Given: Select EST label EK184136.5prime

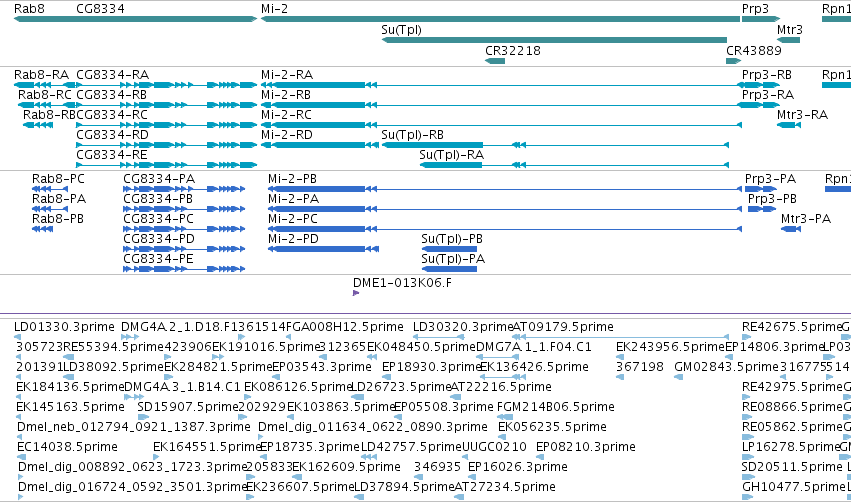Looking at the screenshot, I should click(x=71, y=387).
